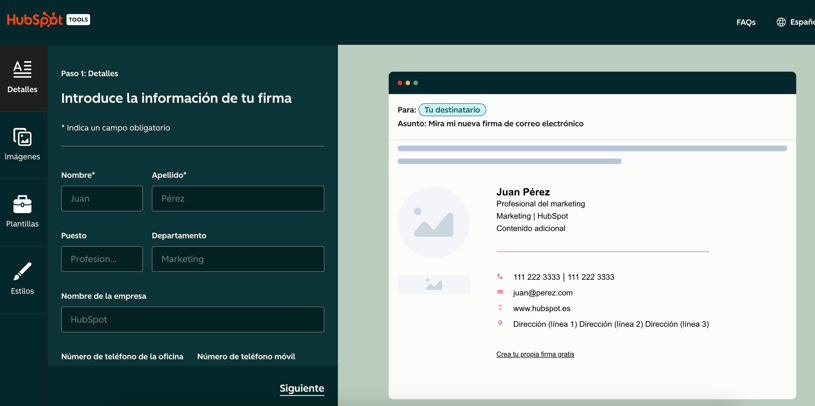Select the Plantillas briefcase icon

[x=22, y=204]
